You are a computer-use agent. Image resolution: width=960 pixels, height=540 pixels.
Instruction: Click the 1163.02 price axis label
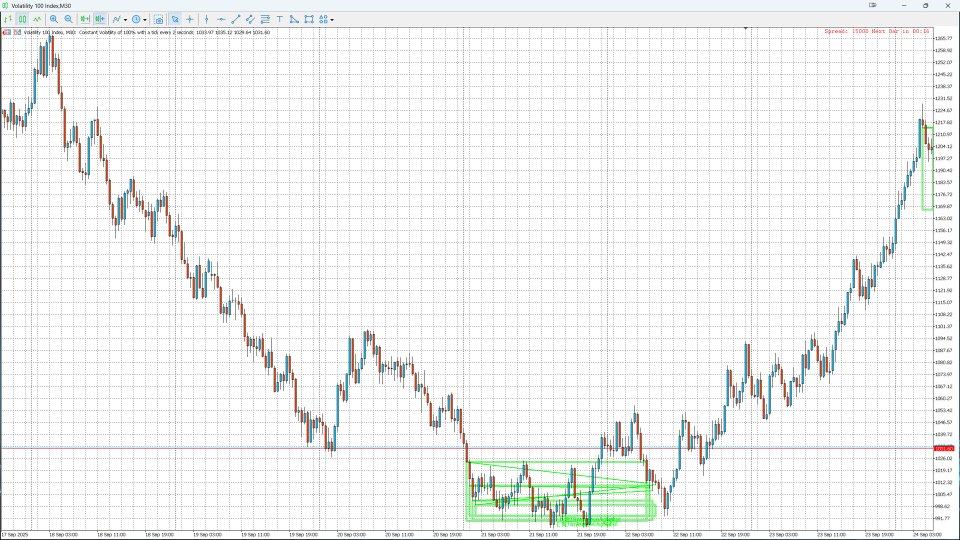(944, 218)
